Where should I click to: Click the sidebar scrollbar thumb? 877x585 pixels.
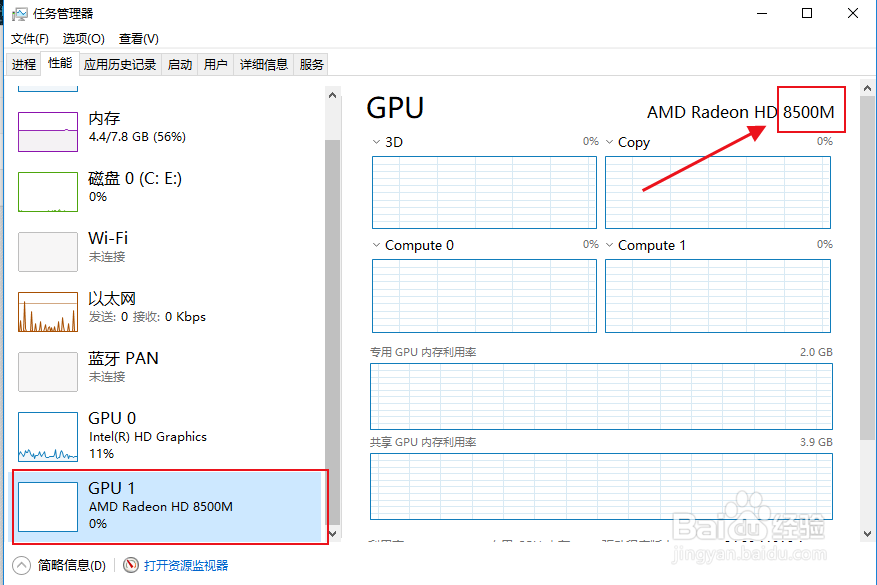point(332,332)
